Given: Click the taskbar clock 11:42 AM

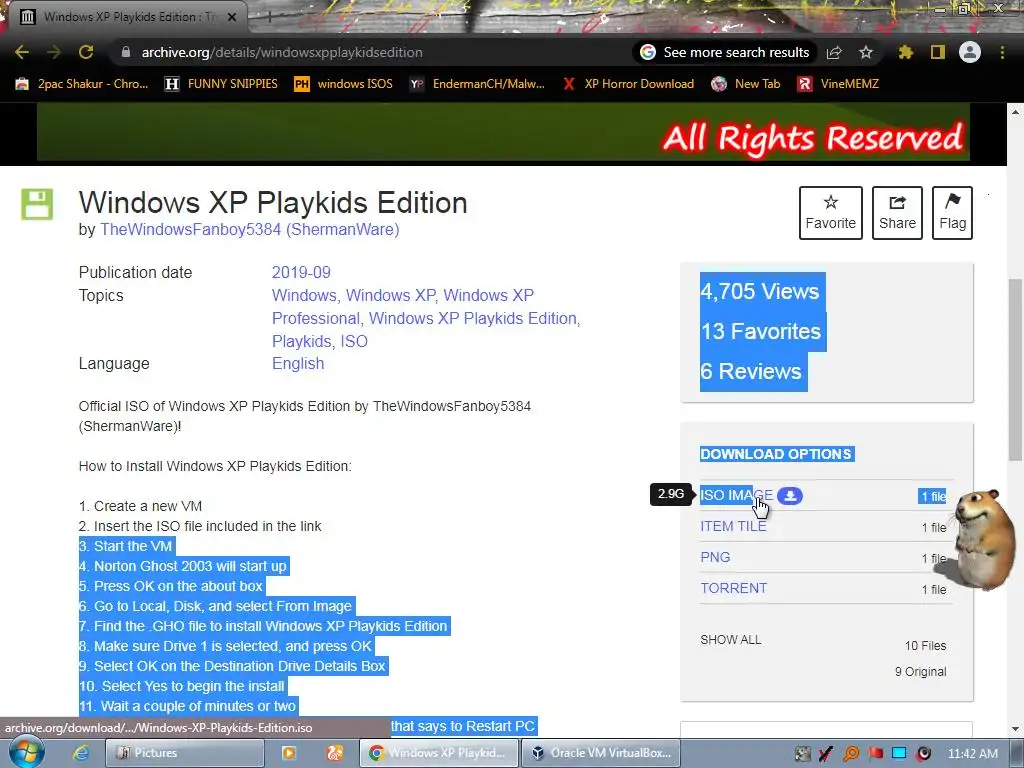Looking at the screenshot, I should [x=972, y=754].
